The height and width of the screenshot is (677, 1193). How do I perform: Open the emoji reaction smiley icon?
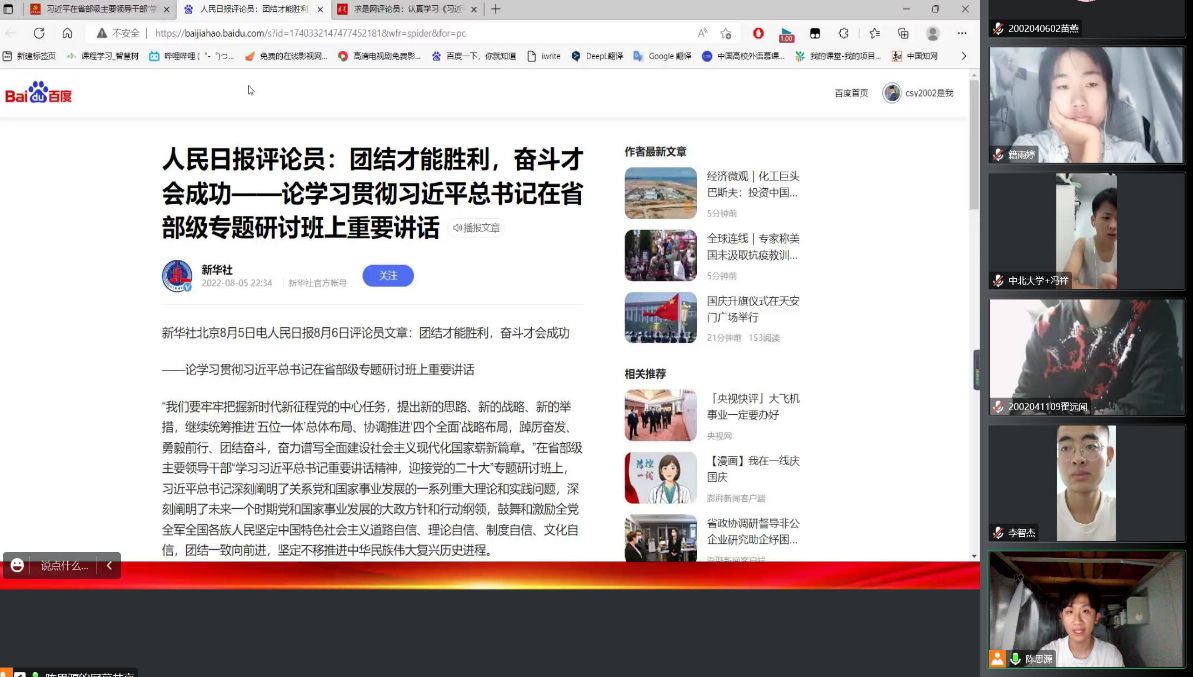[17, 565]
